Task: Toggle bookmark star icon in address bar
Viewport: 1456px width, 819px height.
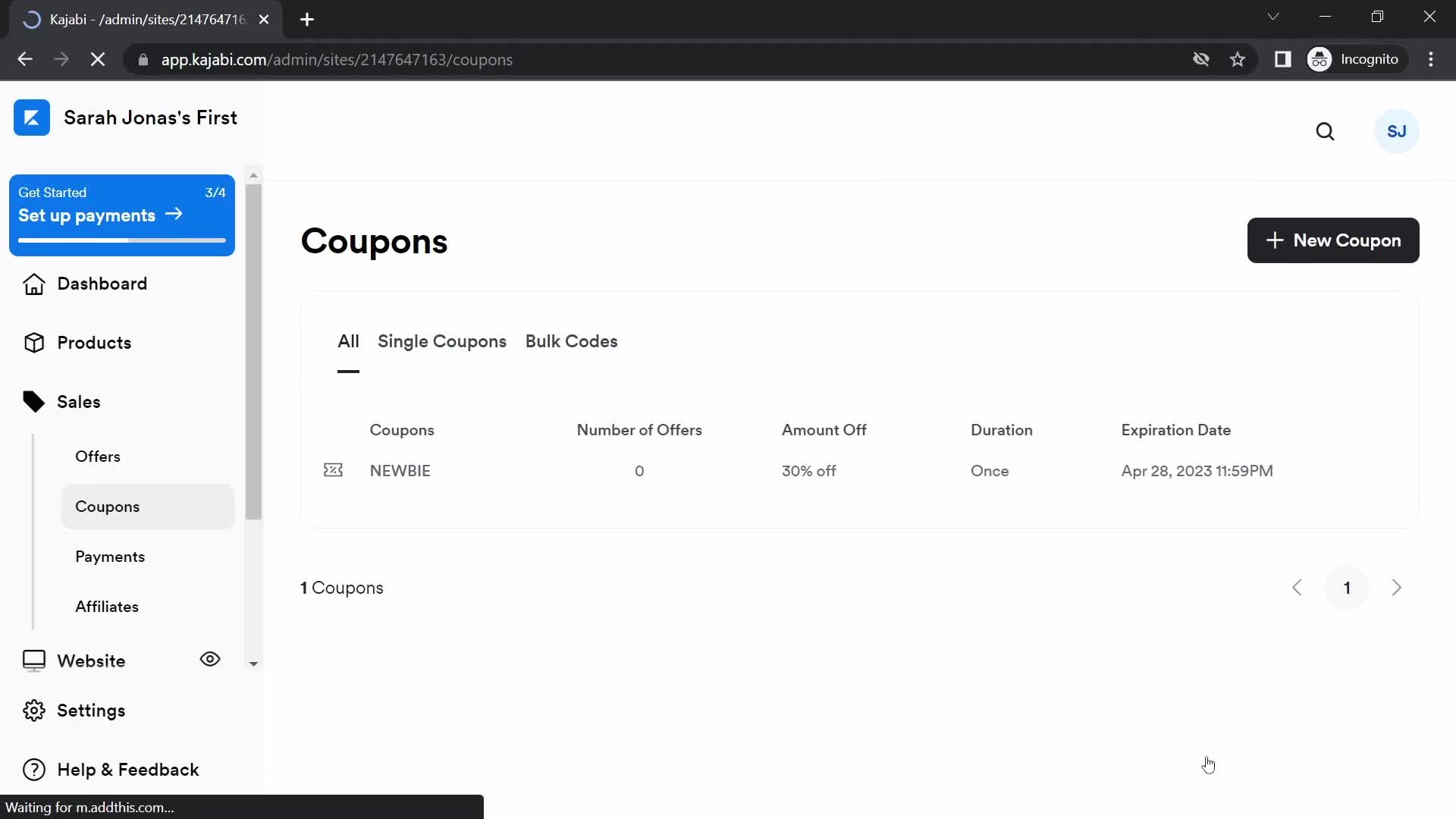Action: pos(1238,59)
